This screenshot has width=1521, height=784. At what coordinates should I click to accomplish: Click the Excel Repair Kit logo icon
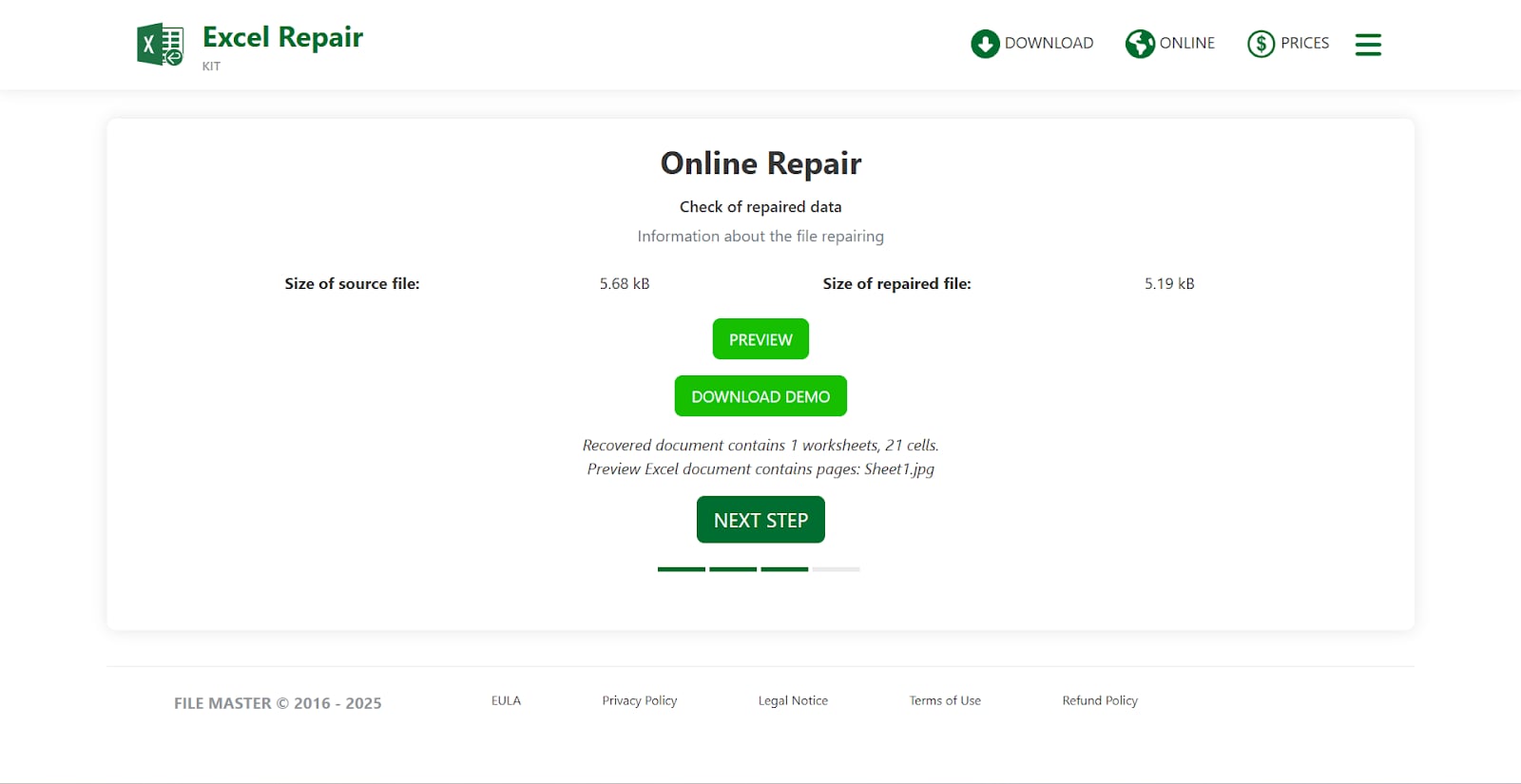click(x=160, y=45)
